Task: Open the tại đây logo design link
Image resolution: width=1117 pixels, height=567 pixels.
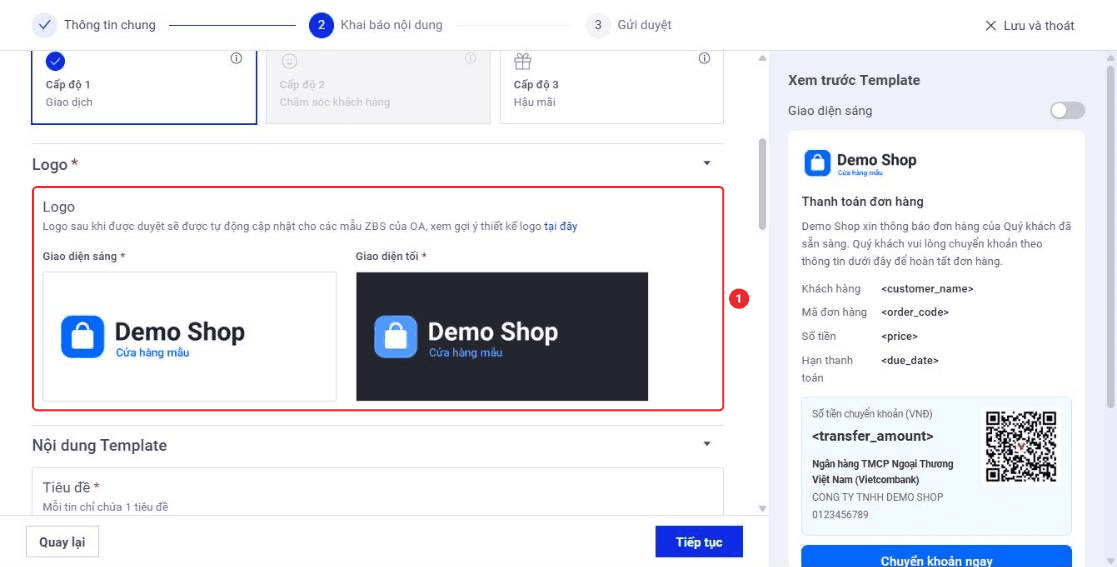Action: (561, 227)
